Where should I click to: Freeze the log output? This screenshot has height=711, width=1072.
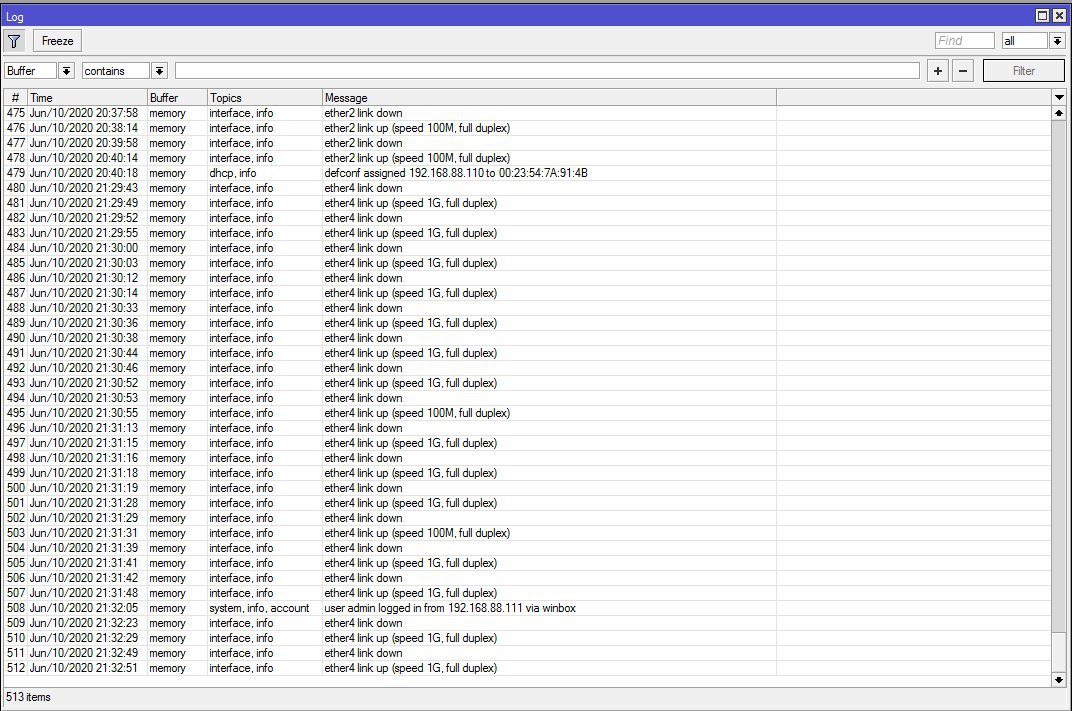click(57, 41)
